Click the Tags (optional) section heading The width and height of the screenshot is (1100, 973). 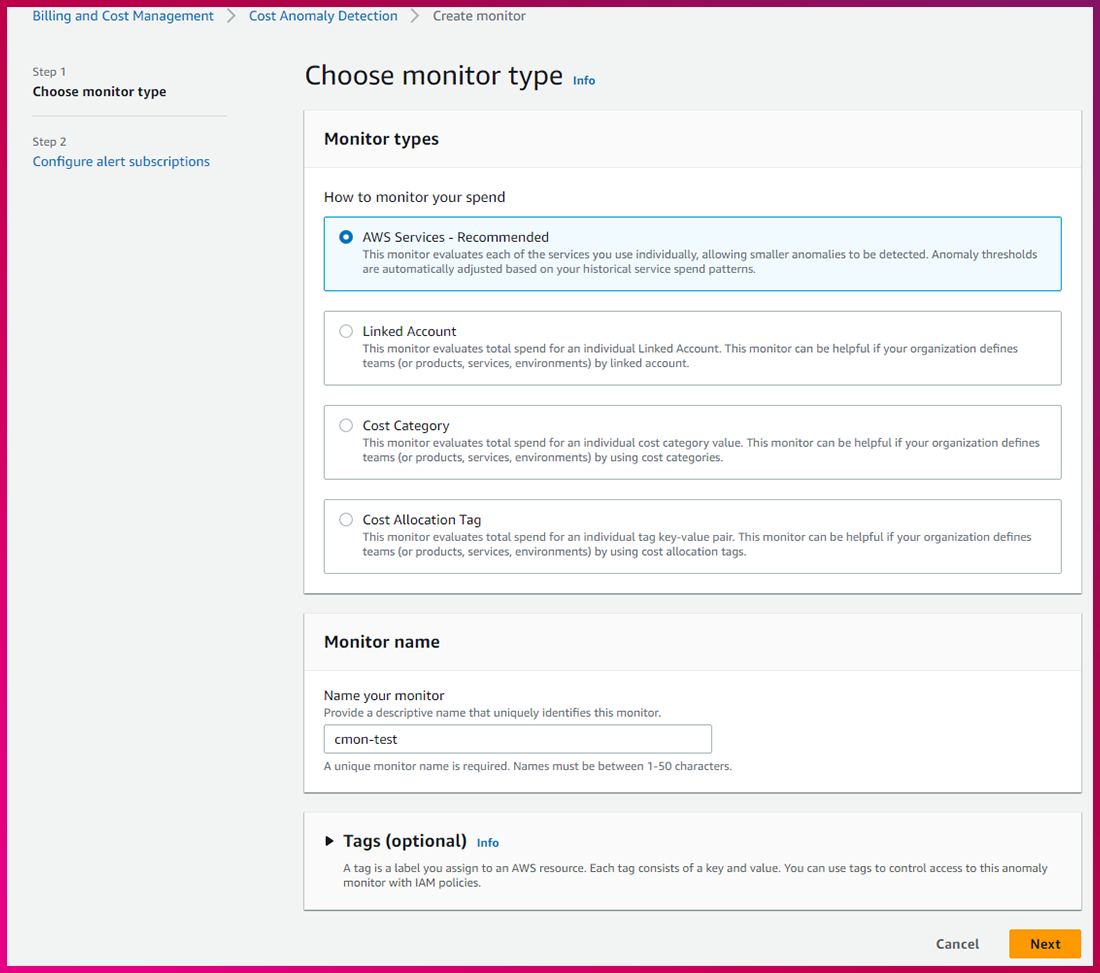(405, 841)
